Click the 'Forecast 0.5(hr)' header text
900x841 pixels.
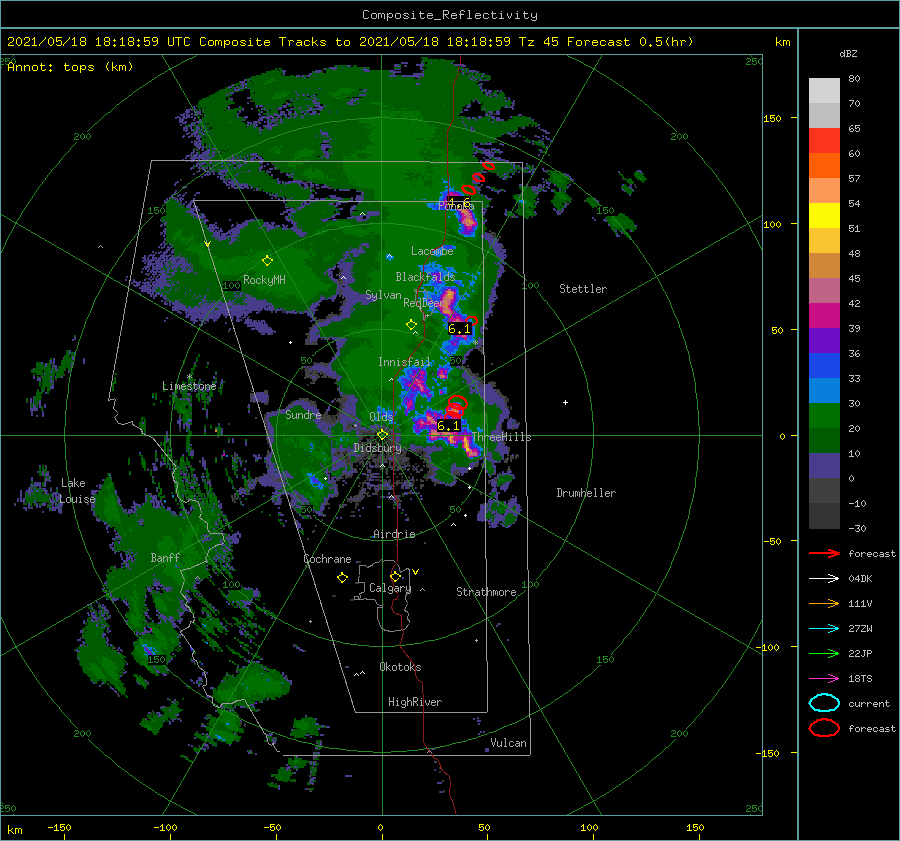tap(630, 42)
